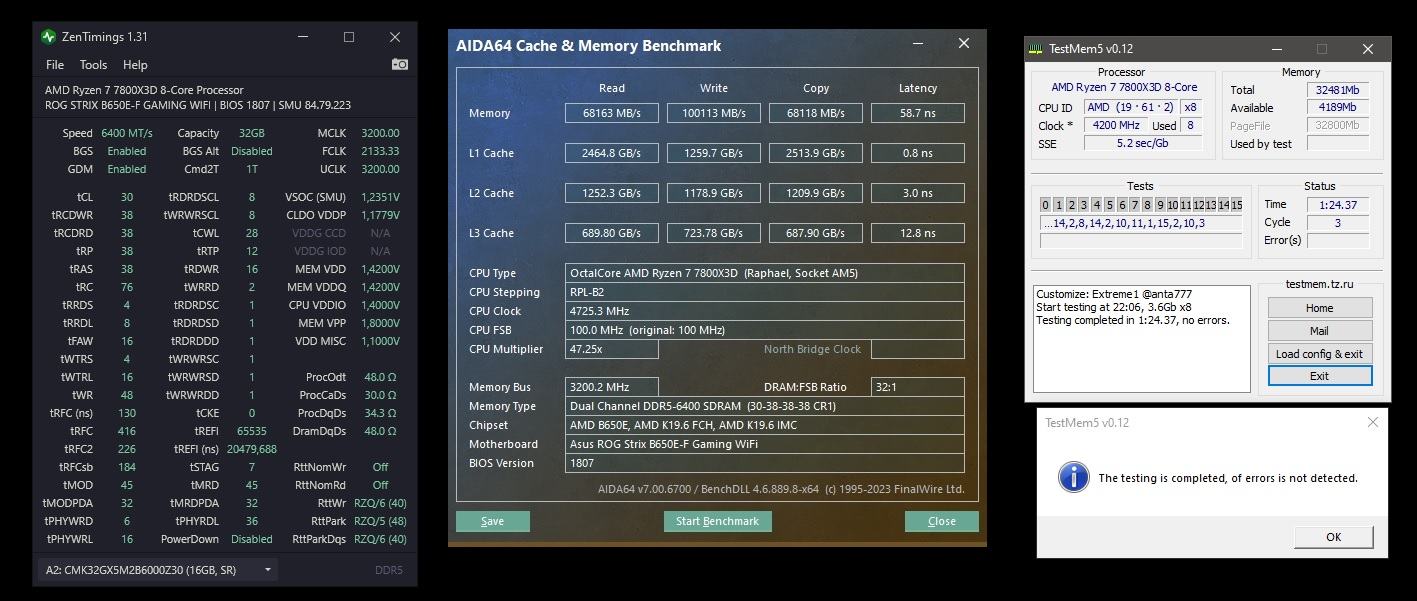Open the ZenTimings Help menu
1417x601 pixels.
(135, 64)
